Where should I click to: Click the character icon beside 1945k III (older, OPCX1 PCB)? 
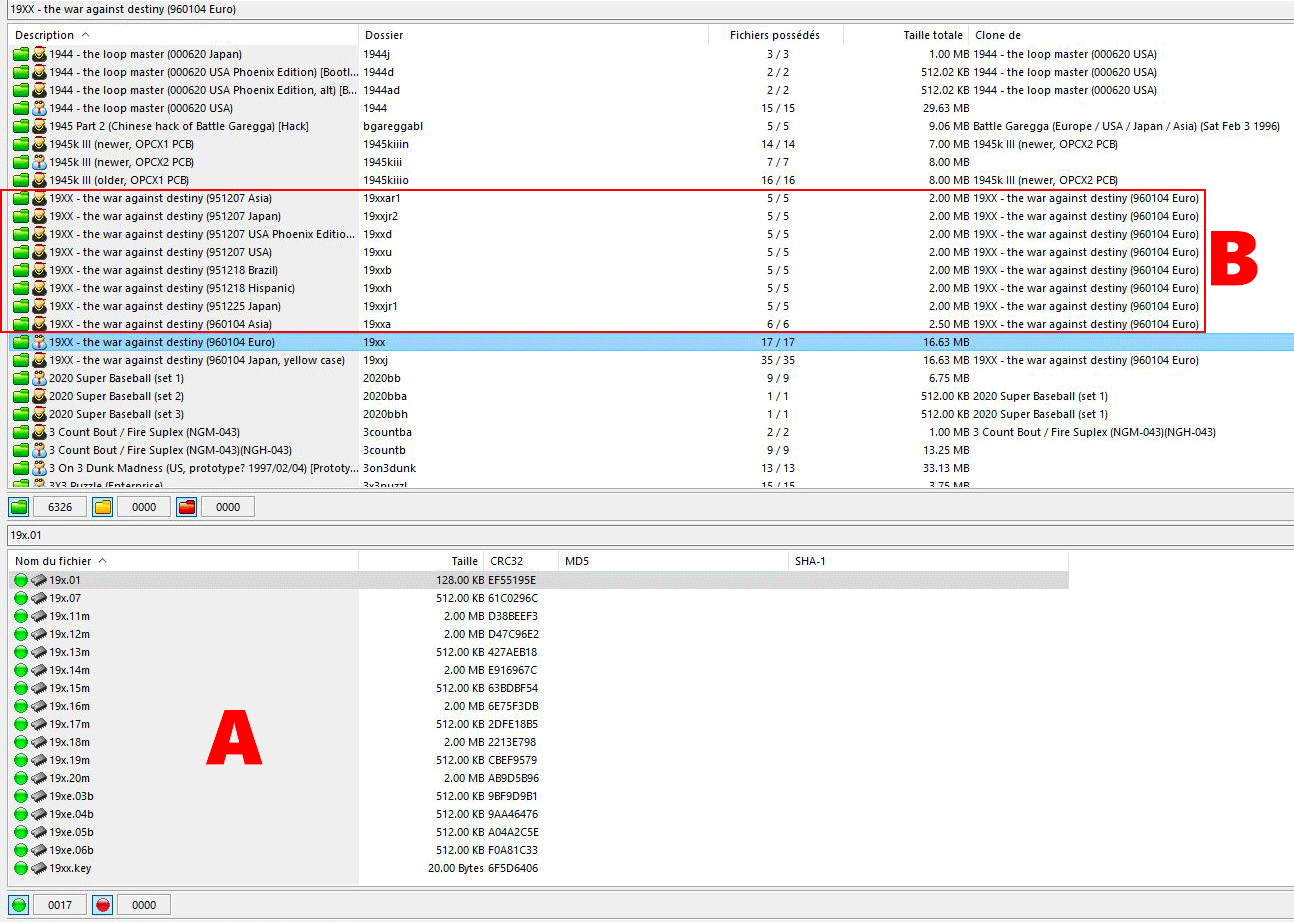point(39,180)
